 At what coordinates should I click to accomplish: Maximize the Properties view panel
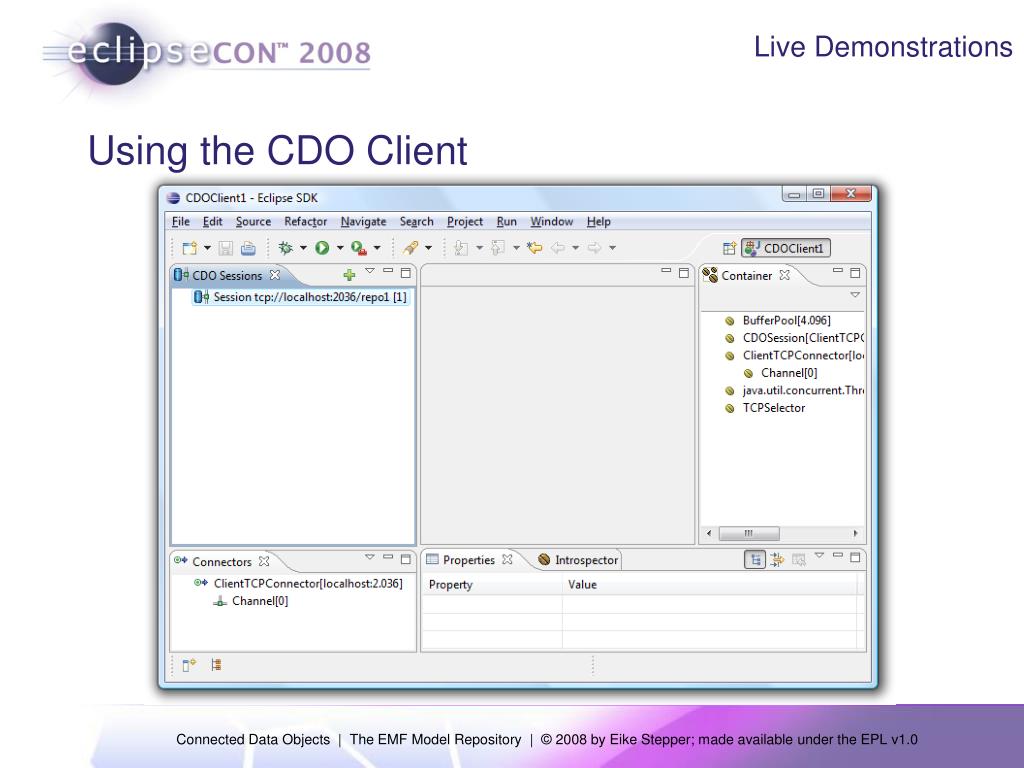856,558
